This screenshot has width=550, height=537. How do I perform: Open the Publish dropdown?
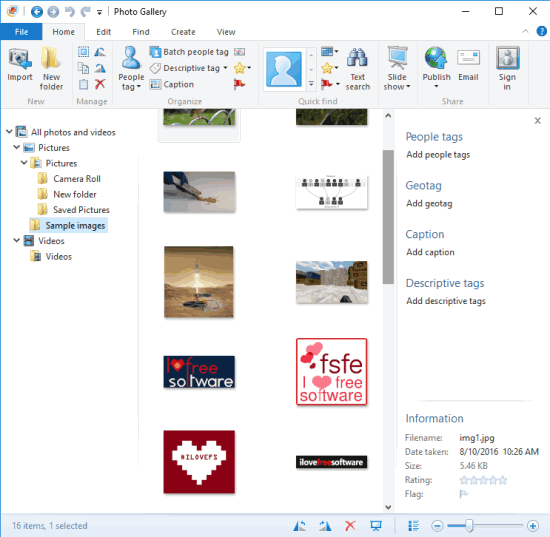click(x=436, y=86)
